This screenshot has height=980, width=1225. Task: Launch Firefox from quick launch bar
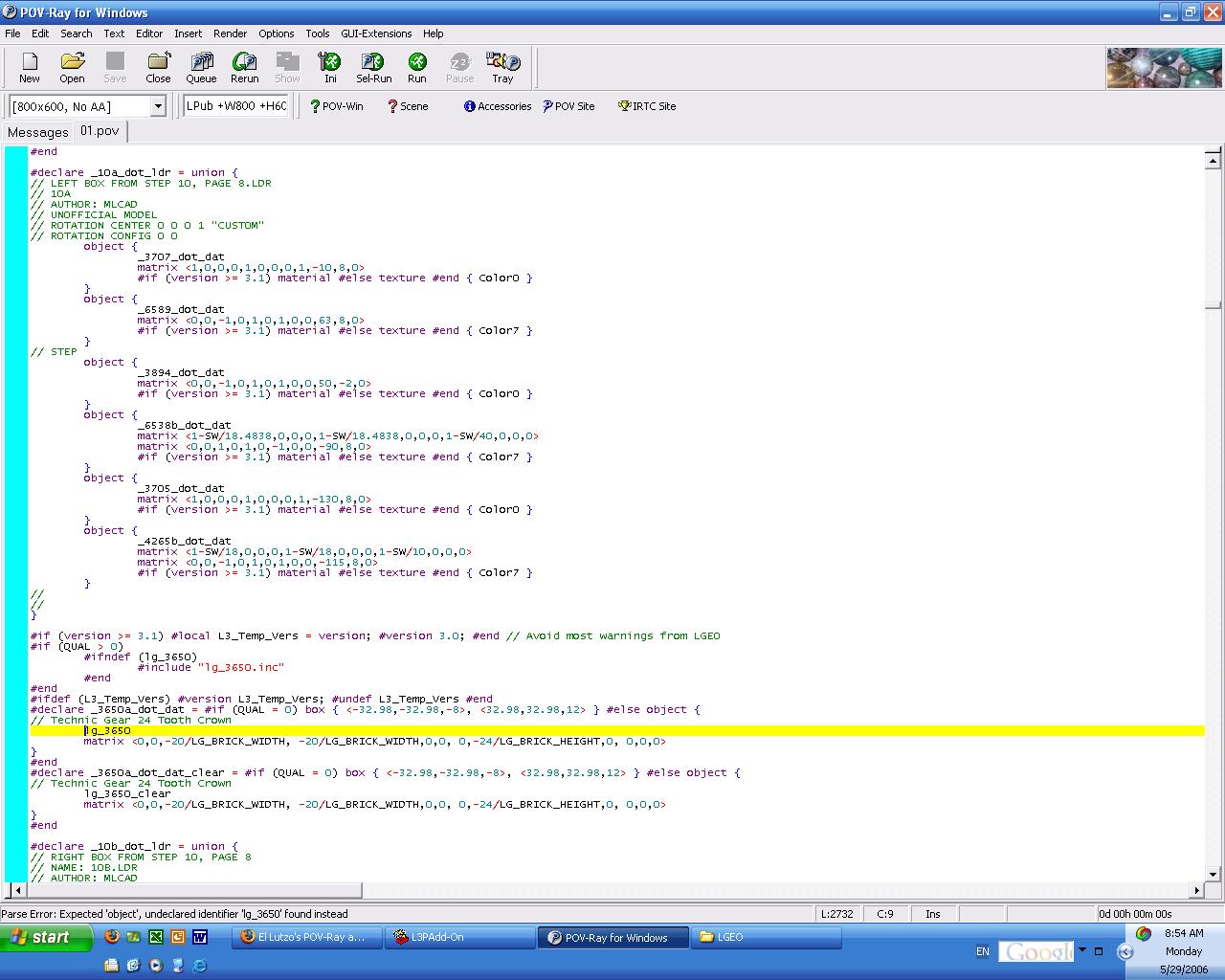[112, 937]
